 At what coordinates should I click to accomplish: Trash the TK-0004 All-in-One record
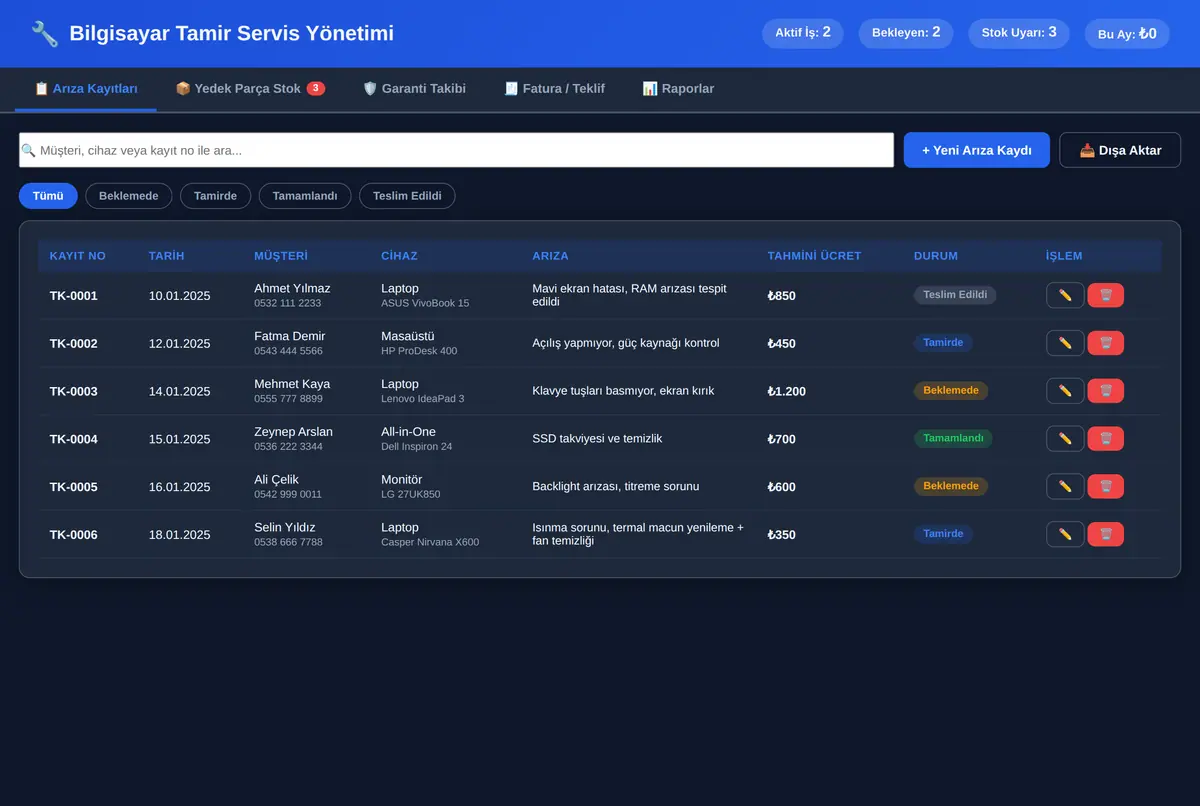pos(1106,438)
